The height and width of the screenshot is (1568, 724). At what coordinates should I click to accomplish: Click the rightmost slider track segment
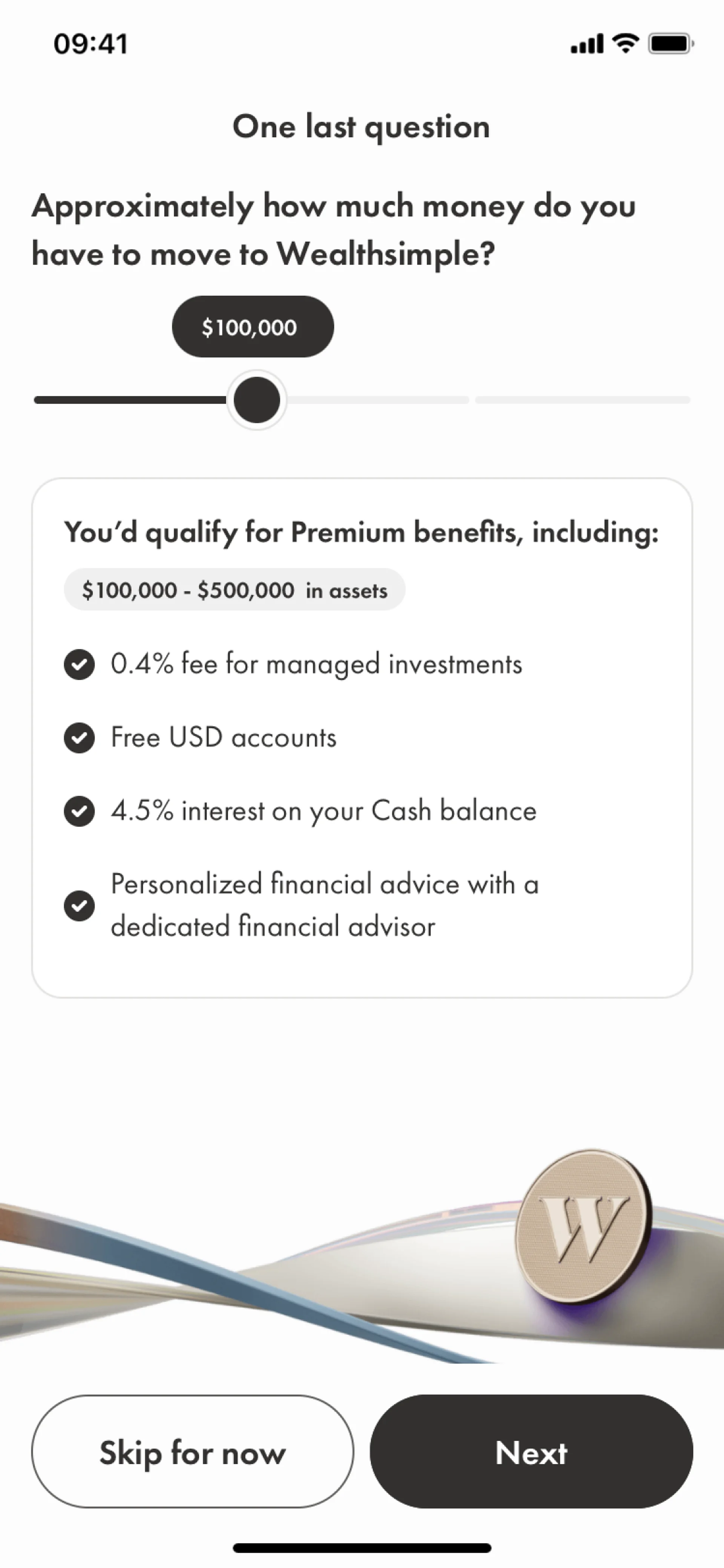(x=582, y=400)
